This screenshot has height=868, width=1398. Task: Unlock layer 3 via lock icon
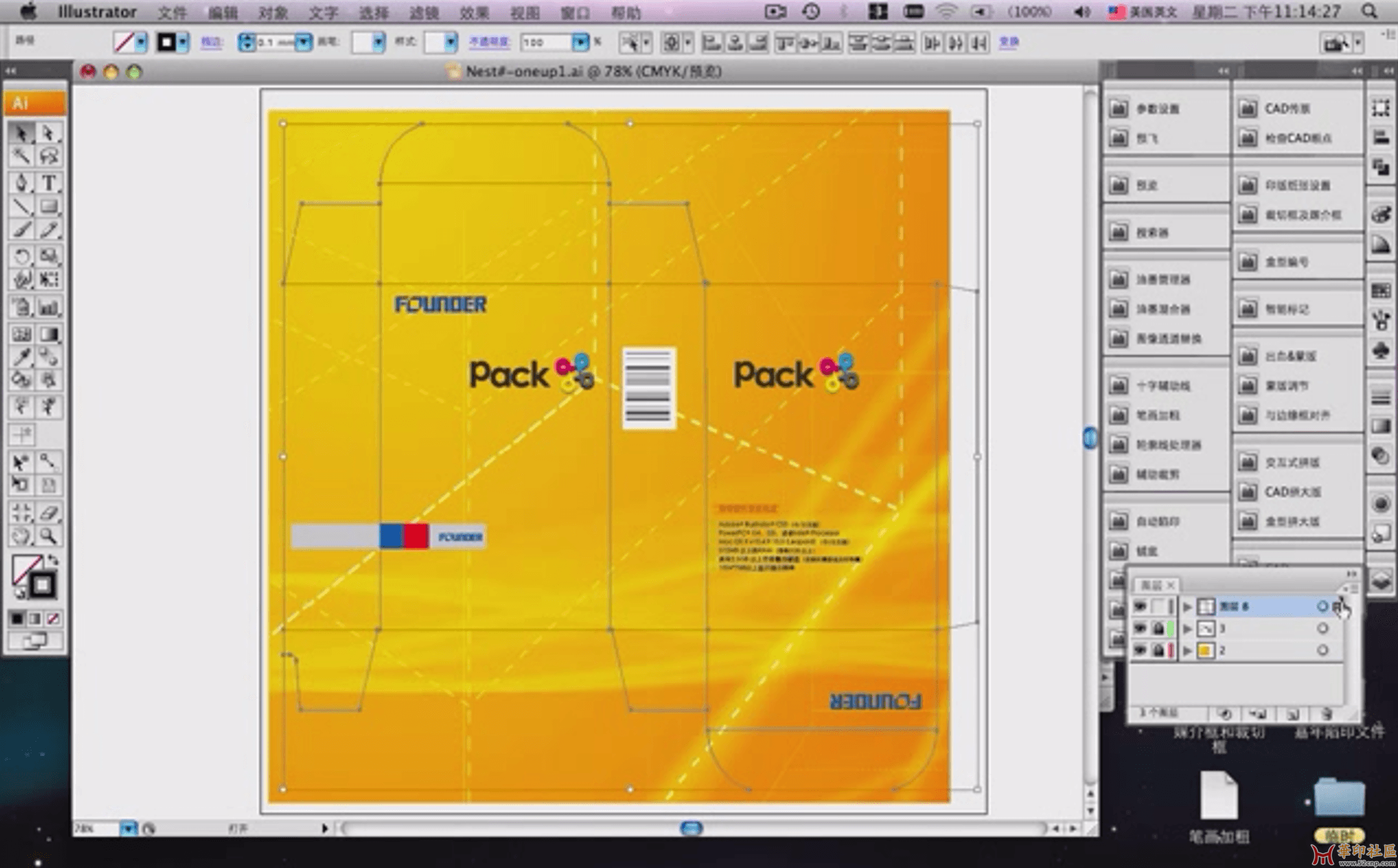tap(1158, 628)
